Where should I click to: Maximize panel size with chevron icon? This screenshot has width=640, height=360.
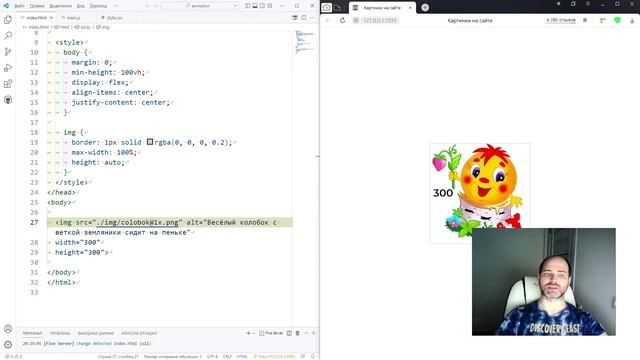coord(306,333)
